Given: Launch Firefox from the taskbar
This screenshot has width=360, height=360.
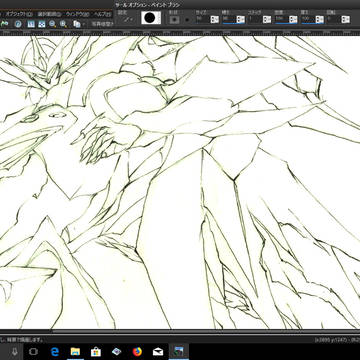Looking at the screenshot, I should 137,351.
